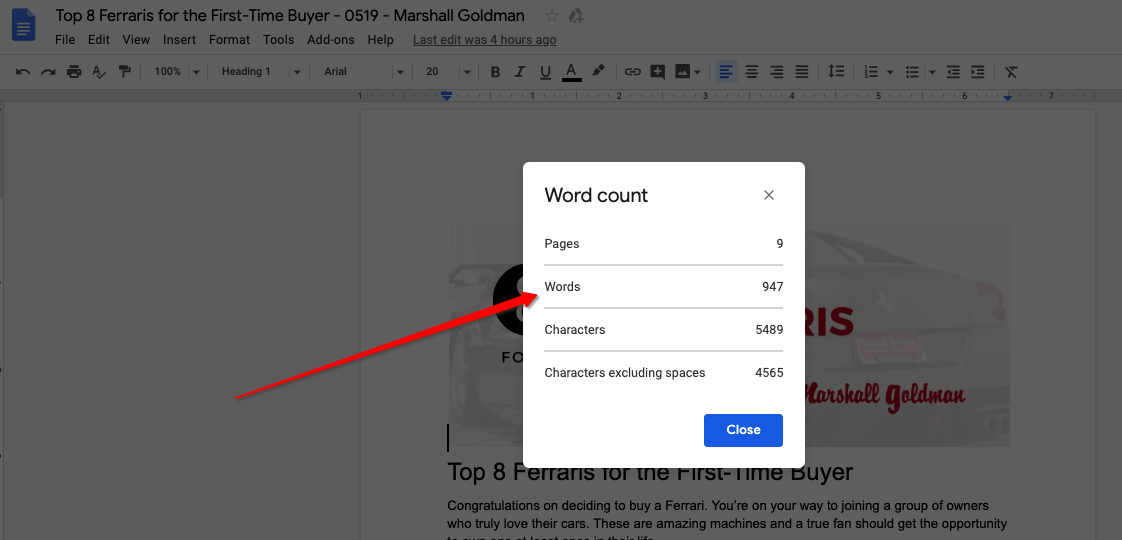Select the Paint format roller tool
The height and width of the screenshot is (540, 1122).
point(125,72)
